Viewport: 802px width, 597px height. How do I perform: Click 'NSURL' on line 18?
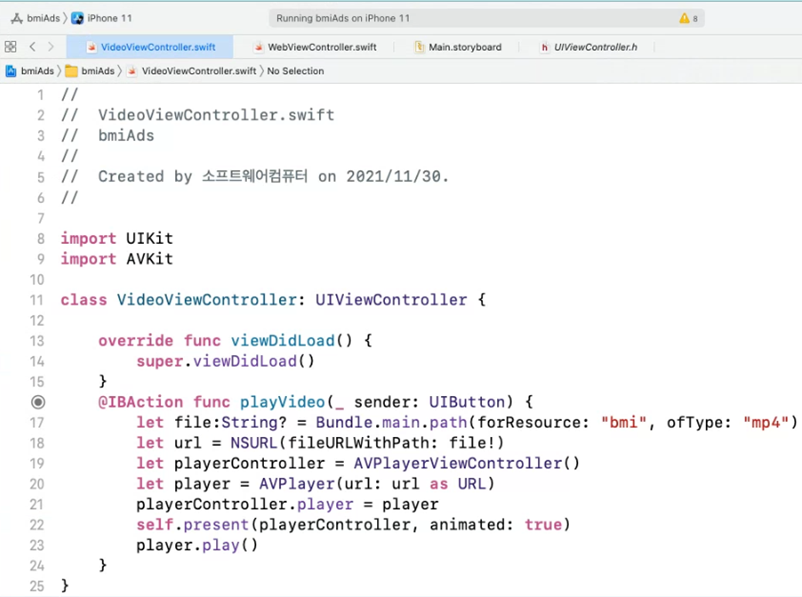[x=254, y=443]
